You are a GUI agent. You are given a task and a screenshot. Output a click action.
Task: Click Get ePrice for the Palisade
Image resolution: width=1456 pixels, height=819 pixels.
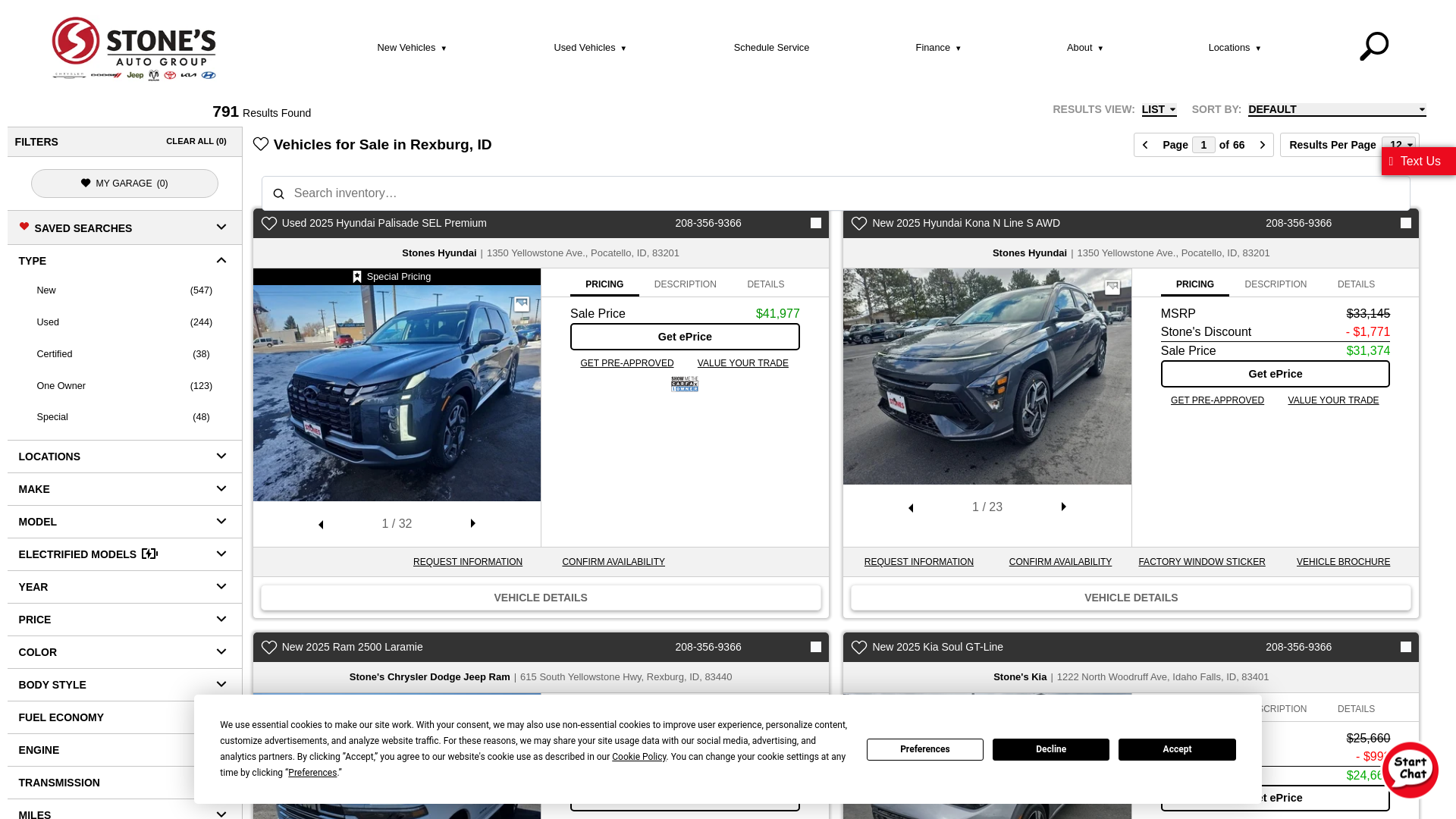[x=685, y=337]
